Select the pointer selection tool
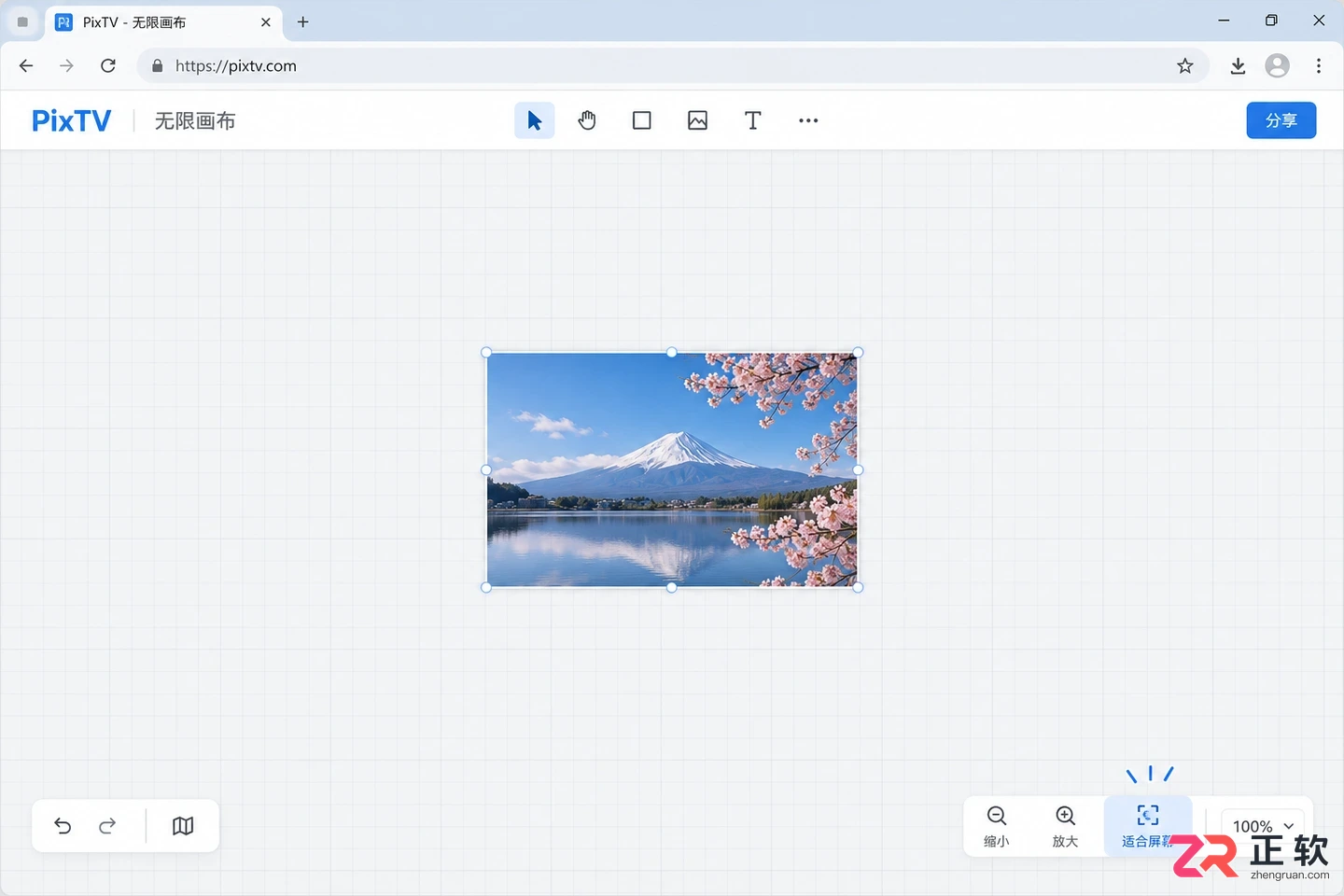Screen dimensions: 1344x896 [x=535, y=120]
